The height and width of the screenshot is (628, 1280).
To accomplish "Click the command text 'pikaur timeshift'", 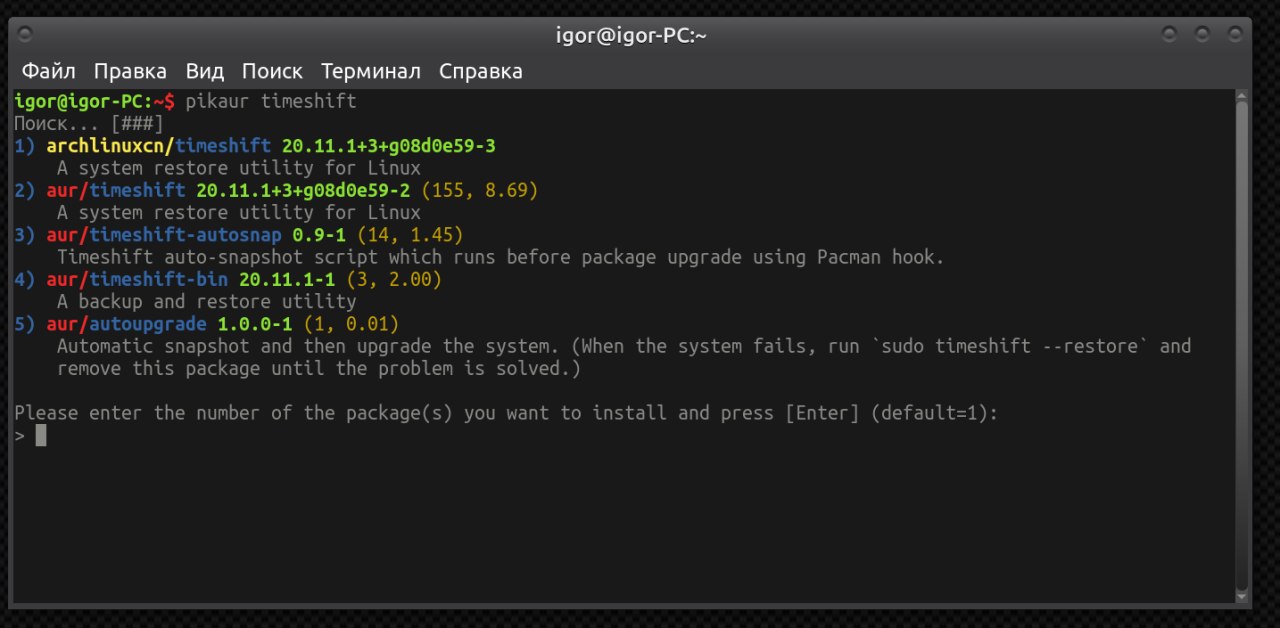I will pyautogui.click(x=271, y=101).
